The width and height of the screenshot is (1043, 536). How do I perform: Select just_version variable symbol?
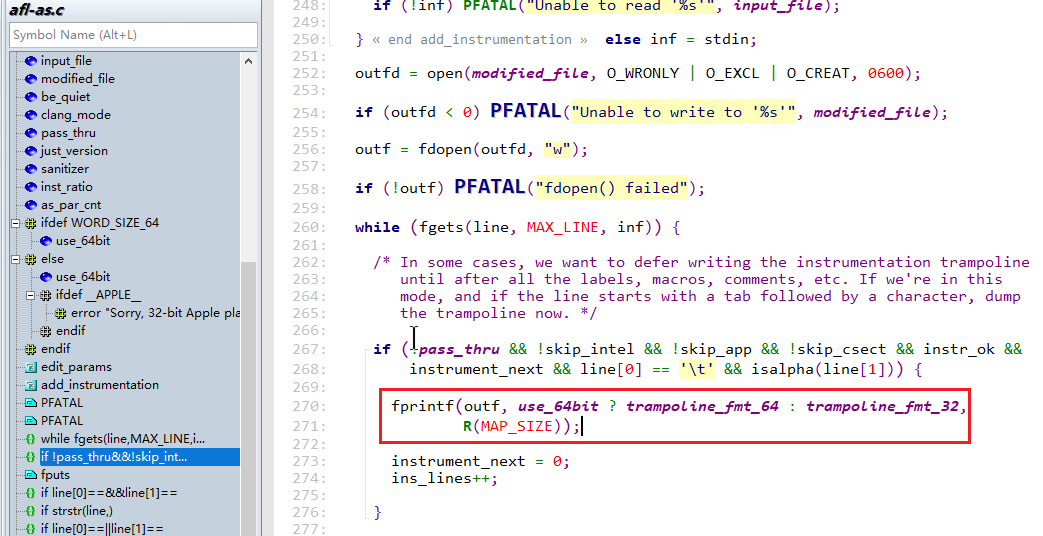pyautogui.click(x=74, y=150)
